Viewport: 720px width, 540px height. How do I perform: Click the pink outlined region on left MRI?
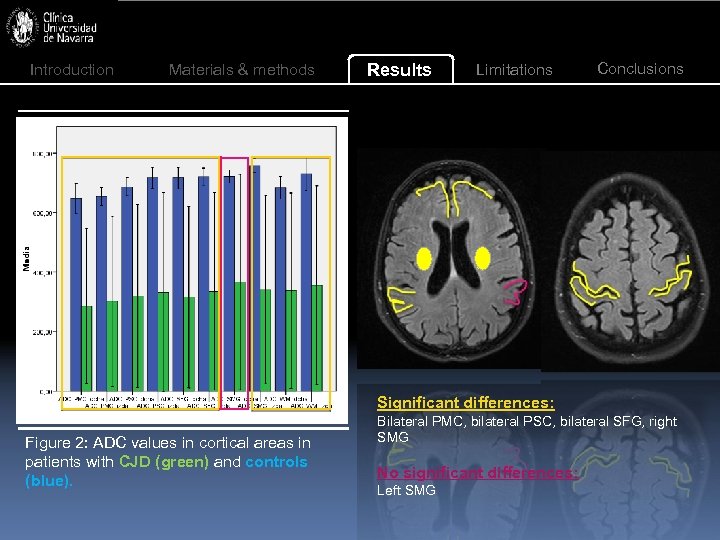tap(515, 292)
